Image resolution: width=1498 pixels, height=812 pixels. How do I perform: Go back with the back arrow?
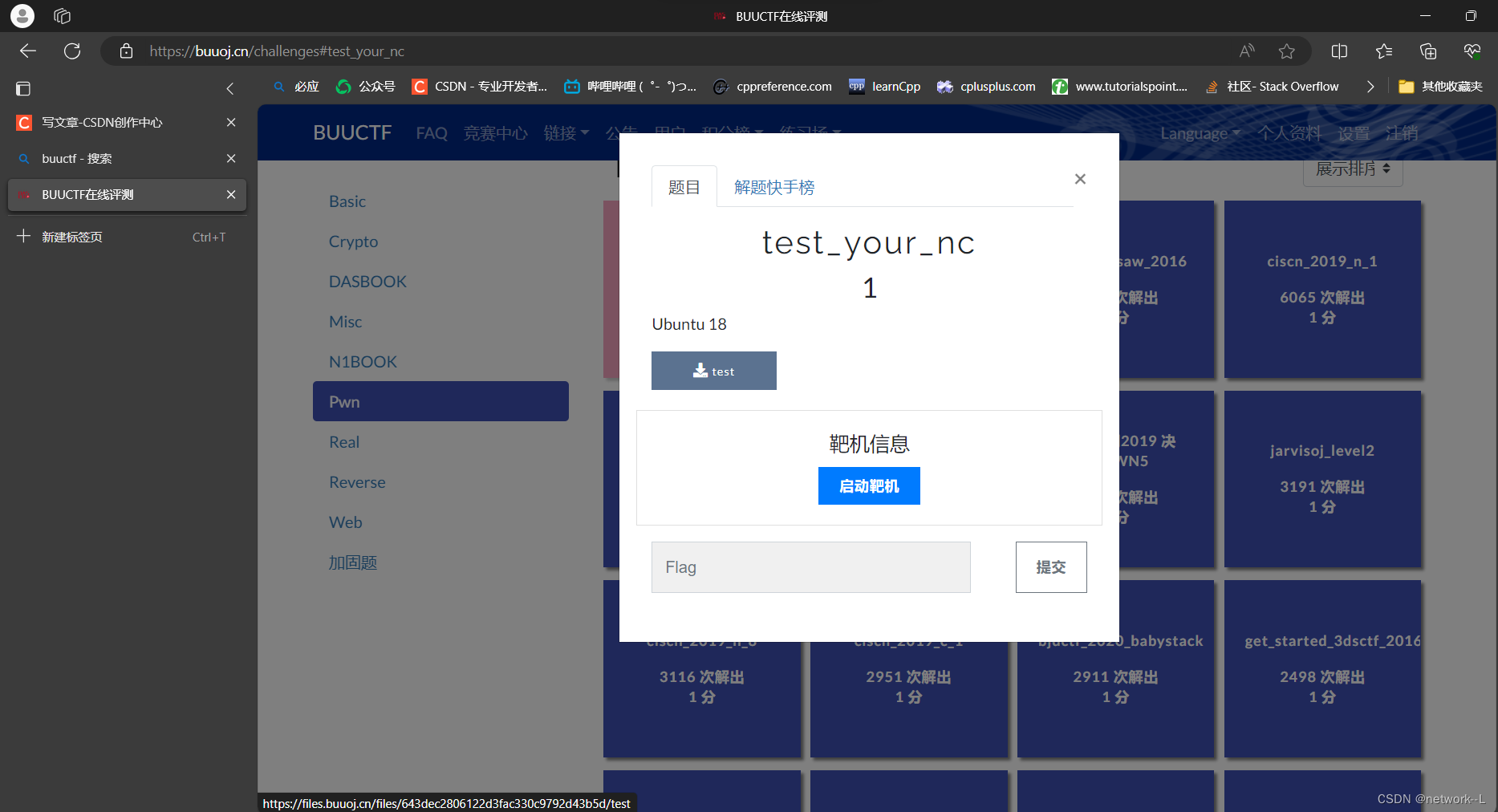[28, 51]
